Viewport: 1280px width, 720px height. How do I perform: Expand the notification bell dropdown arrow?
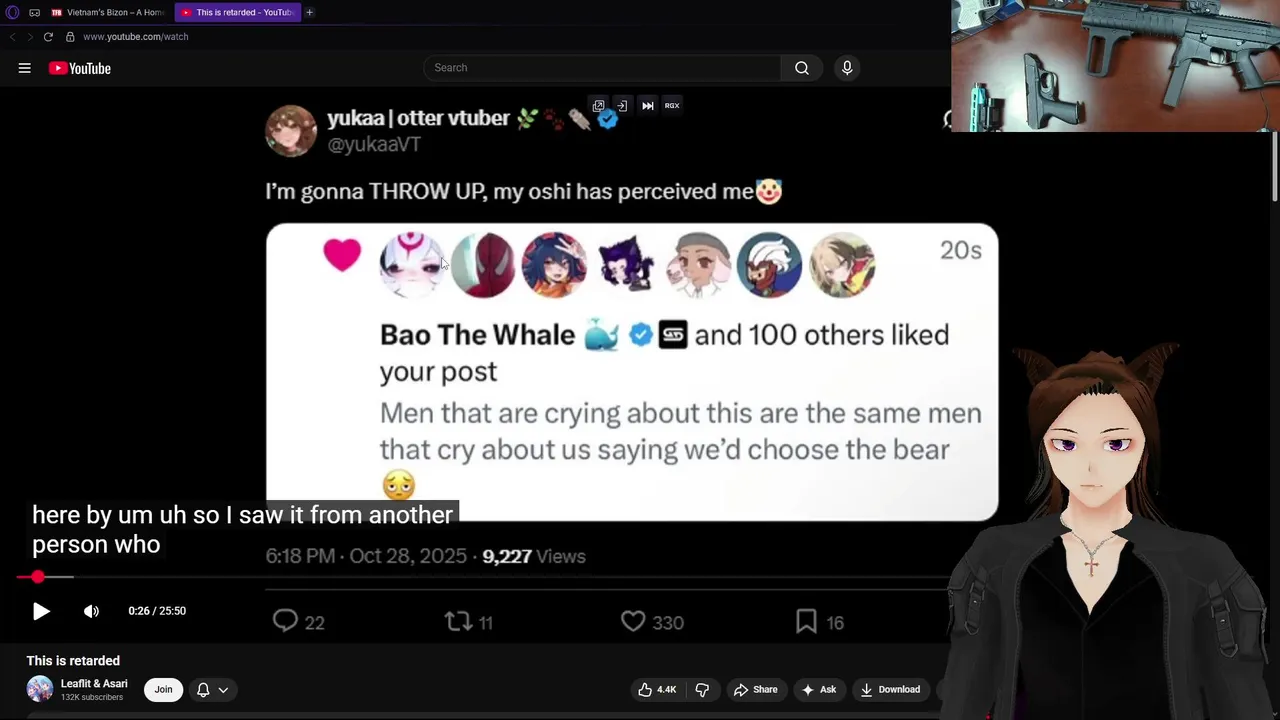pos(223,689)
